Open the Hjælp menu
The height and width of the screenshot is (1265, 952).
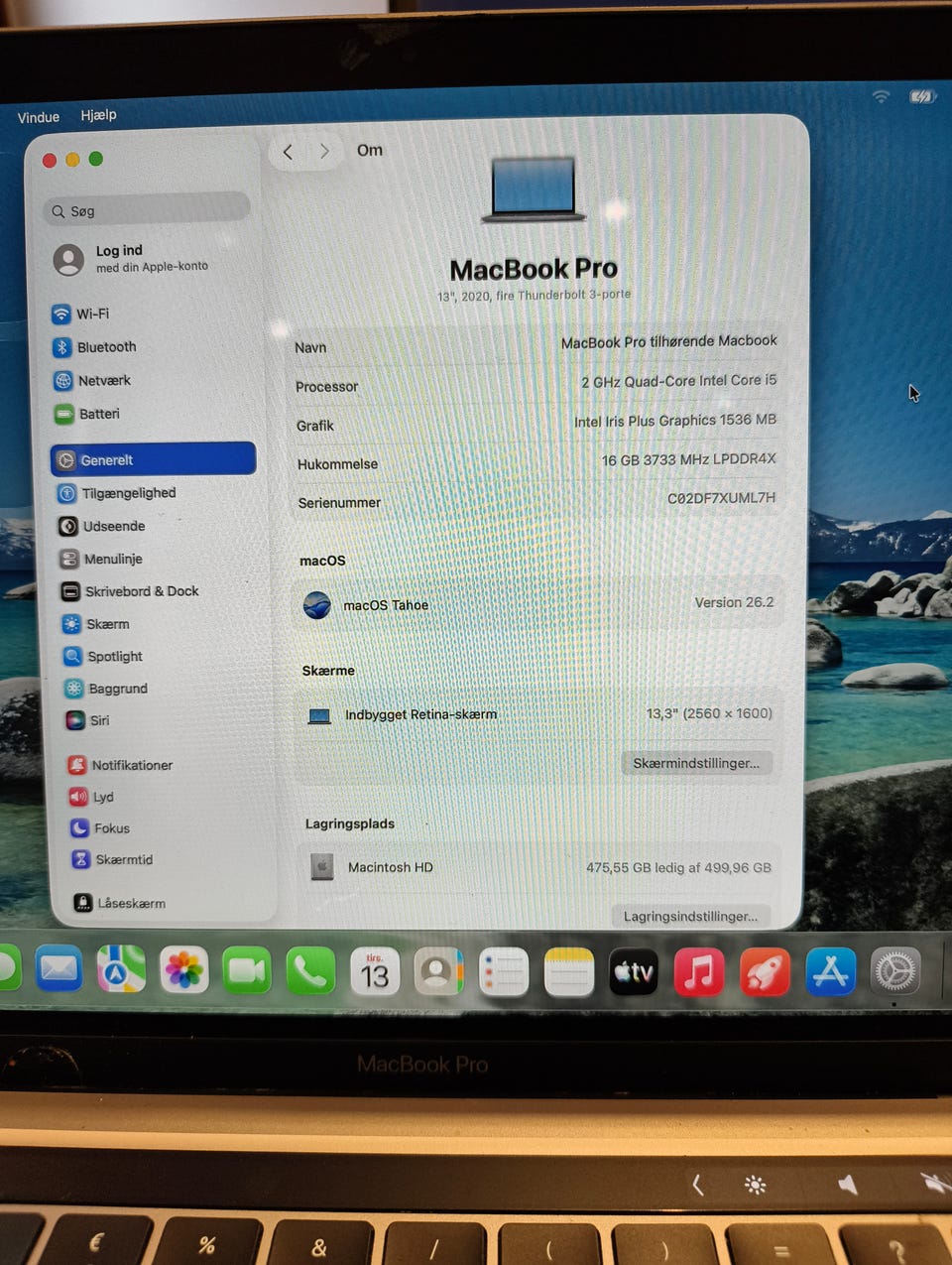click(99, 115)
